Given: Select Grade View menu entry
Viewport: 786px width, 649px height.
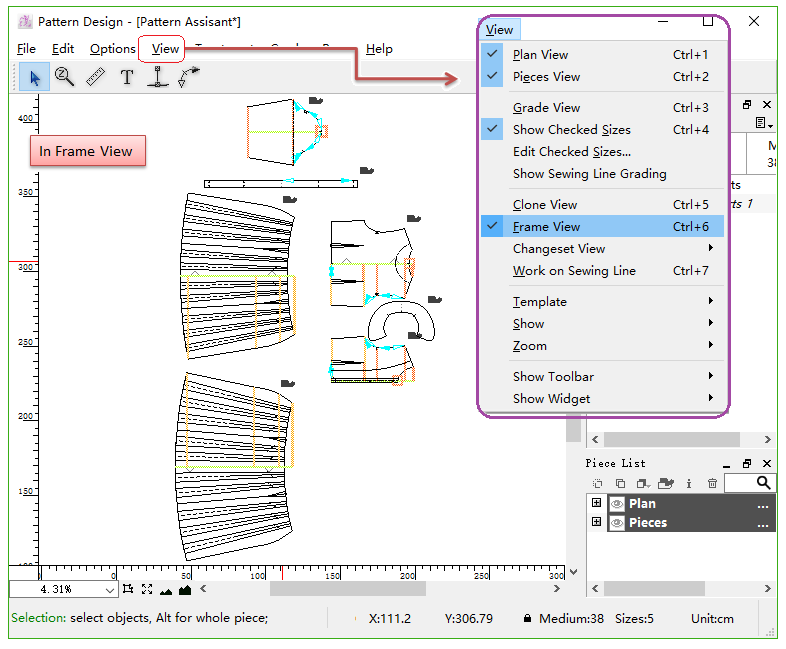Looking at the screenshot, I should pos(546,108).
